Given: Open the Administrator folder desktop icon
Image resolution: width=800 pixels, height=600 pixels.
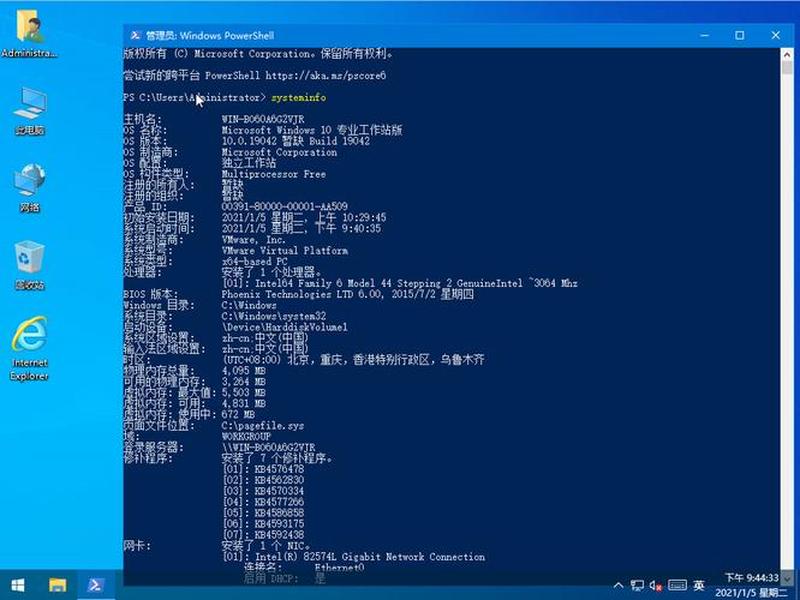Looking at the screenshot, I should click(x=29, y=33).
